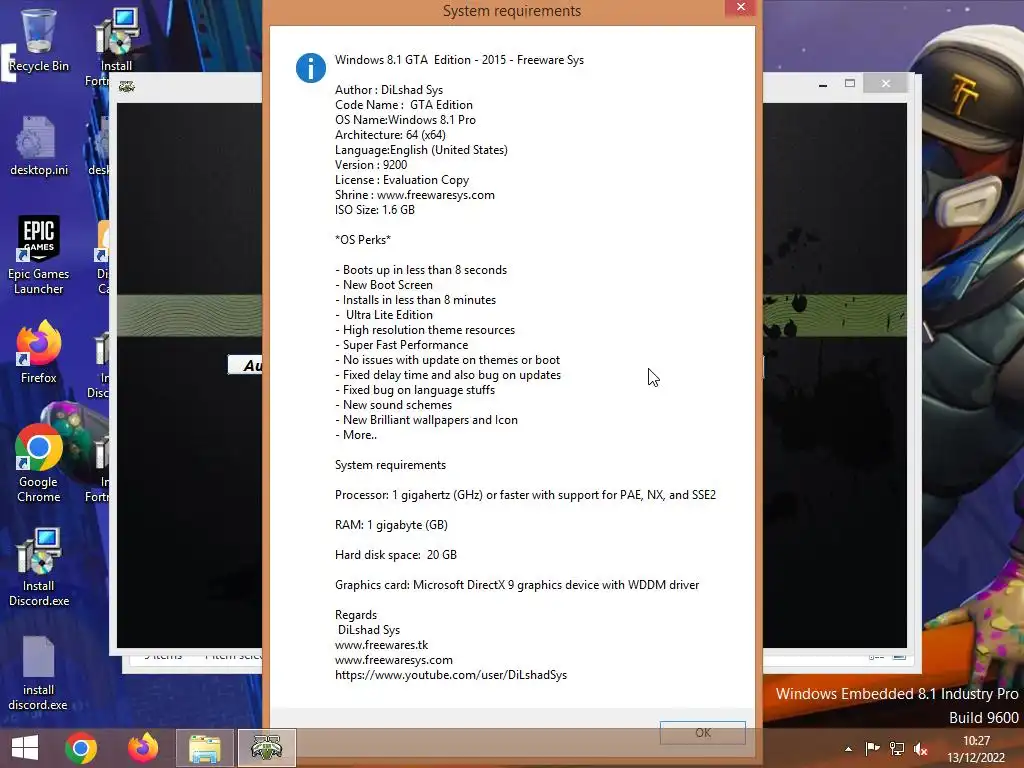
Task: Click the background window's title bar icon
Action: [x=127, y=86]
